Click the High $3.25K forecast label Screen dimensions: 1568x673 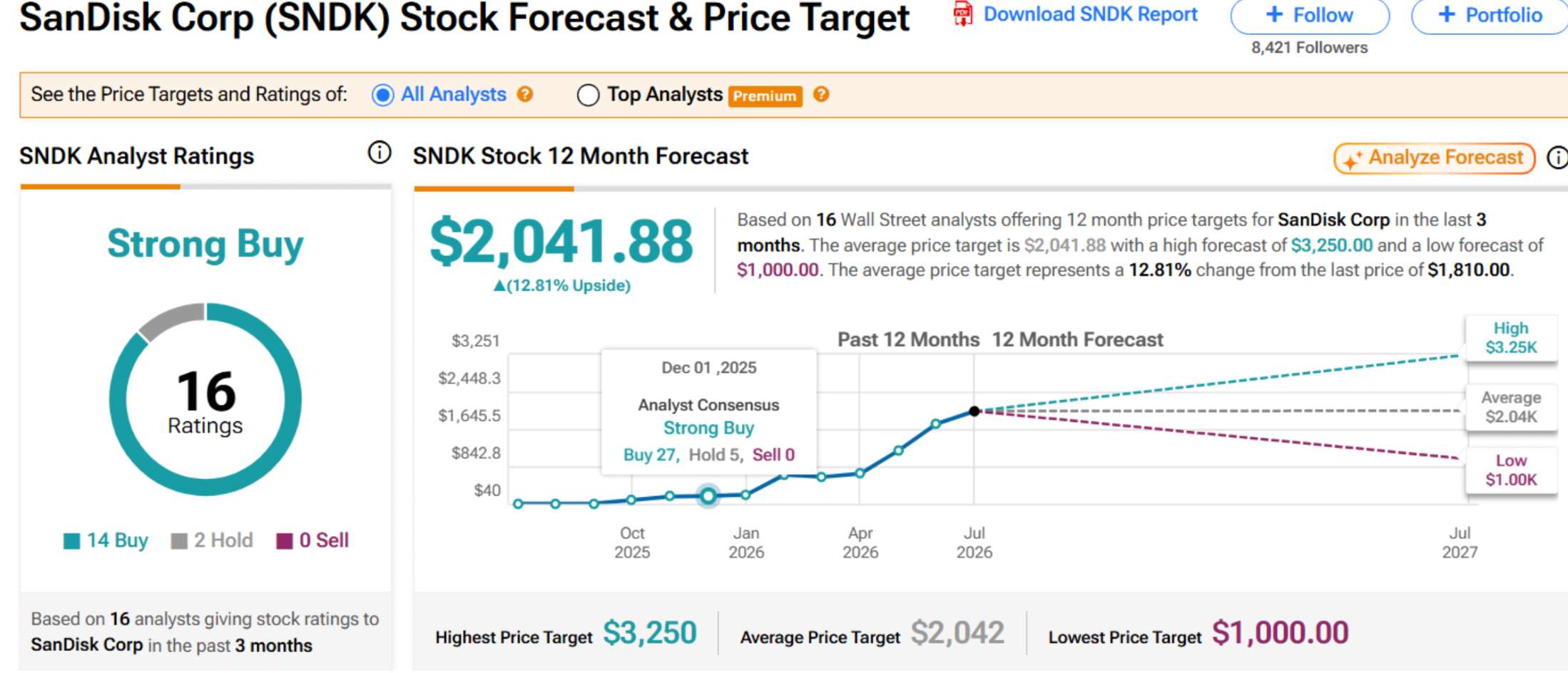tap(1511, 338)
